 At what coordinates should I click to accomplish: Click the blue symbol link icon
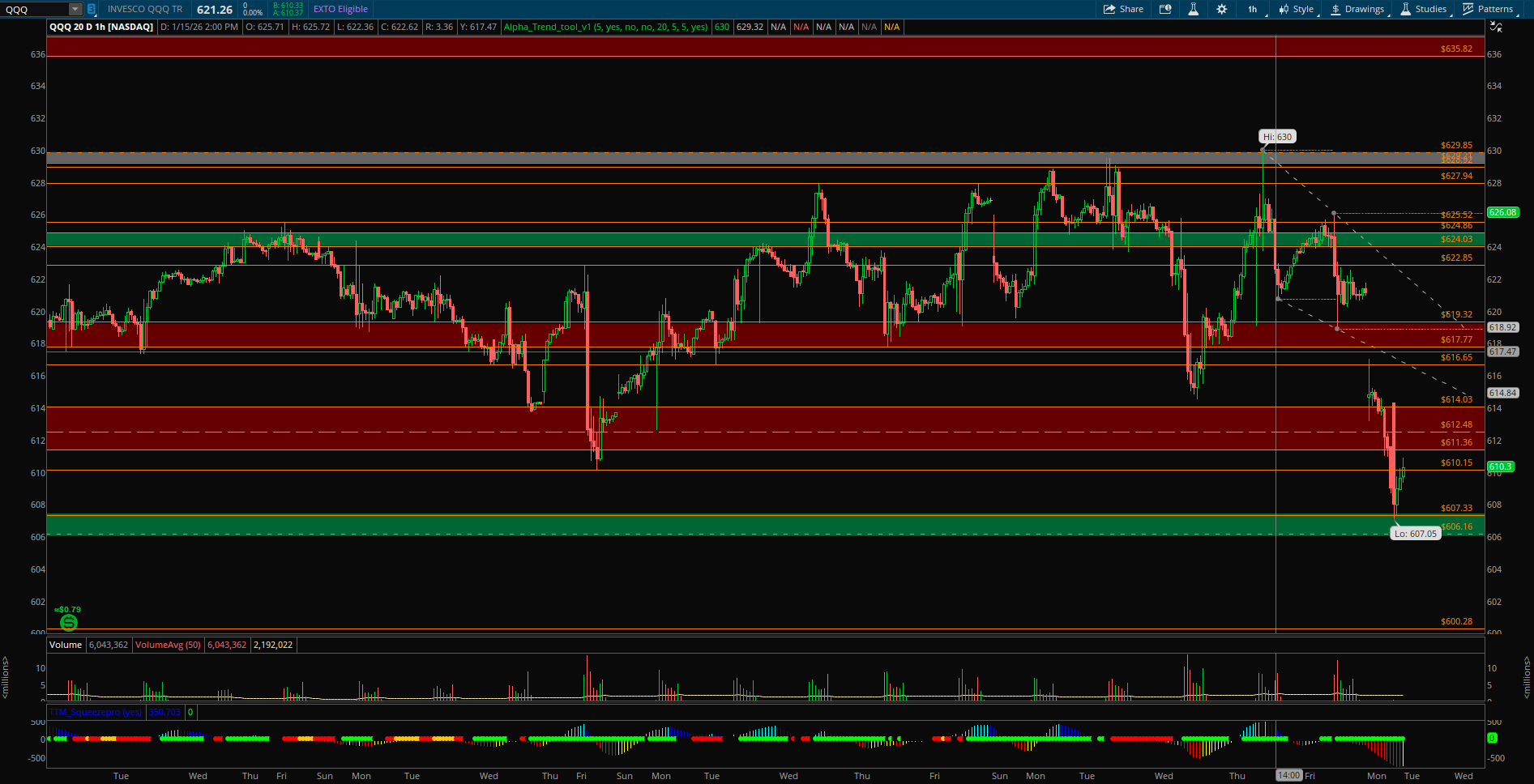91,9
